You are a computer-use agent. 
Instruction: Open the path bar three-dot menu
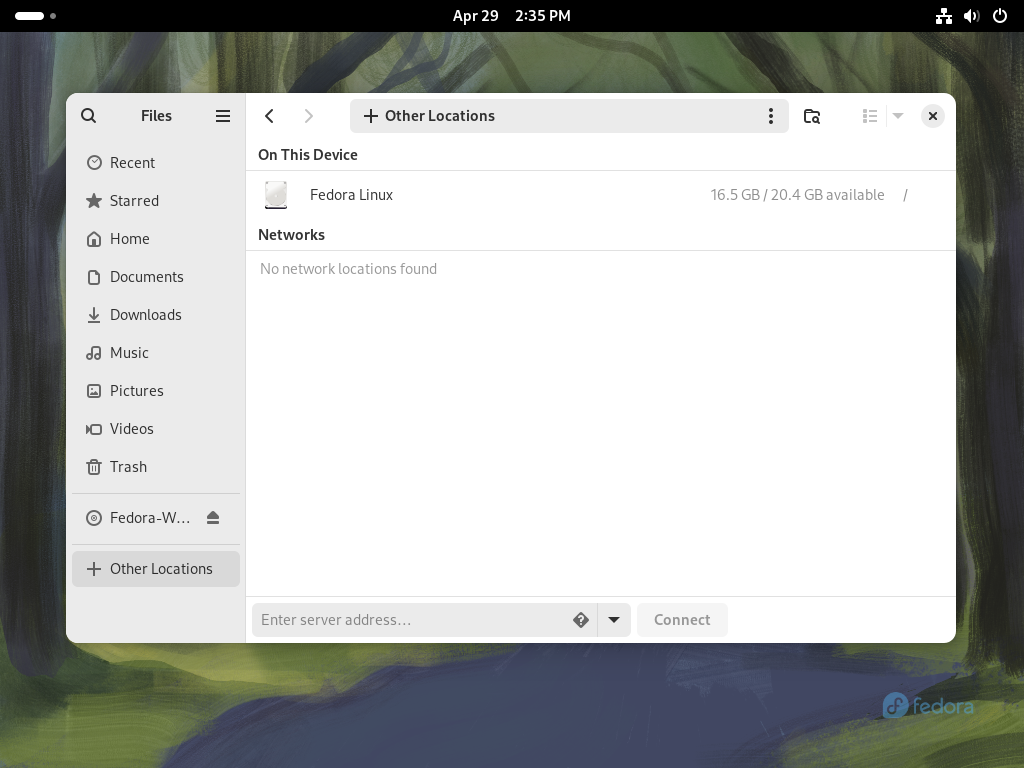click(x=771, y=116)
